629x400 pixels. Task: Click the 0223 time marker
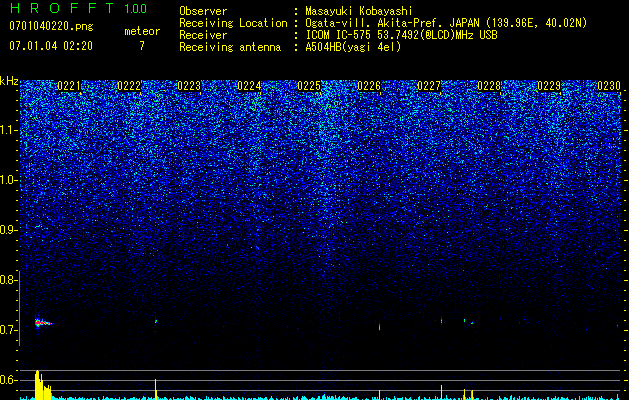[189, 86]
